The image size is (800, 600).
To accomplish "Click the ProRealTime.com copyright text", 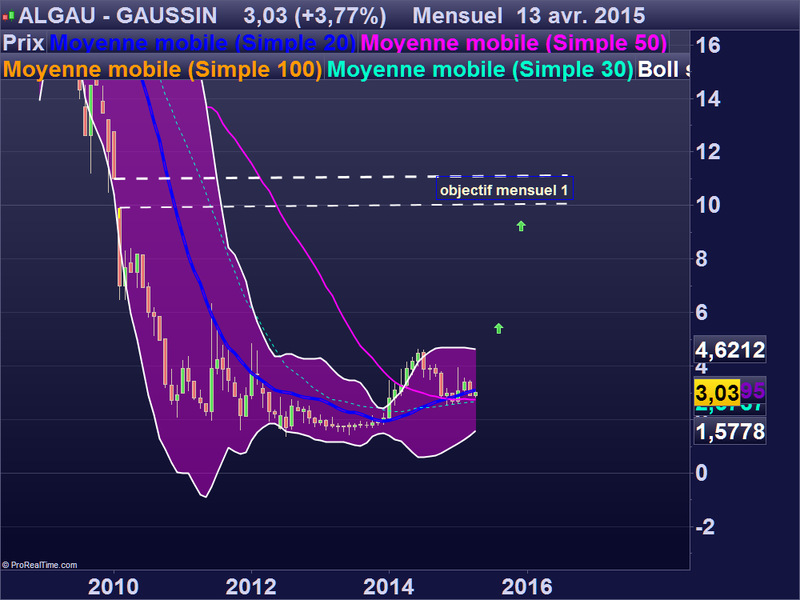I will (40, 565).
